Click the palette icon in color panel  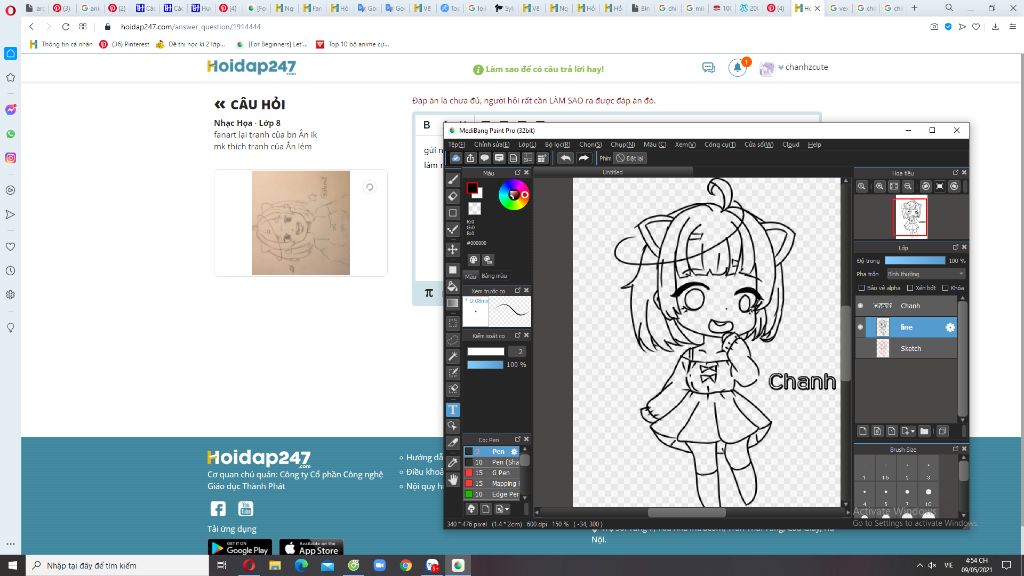tap(473, 260)
